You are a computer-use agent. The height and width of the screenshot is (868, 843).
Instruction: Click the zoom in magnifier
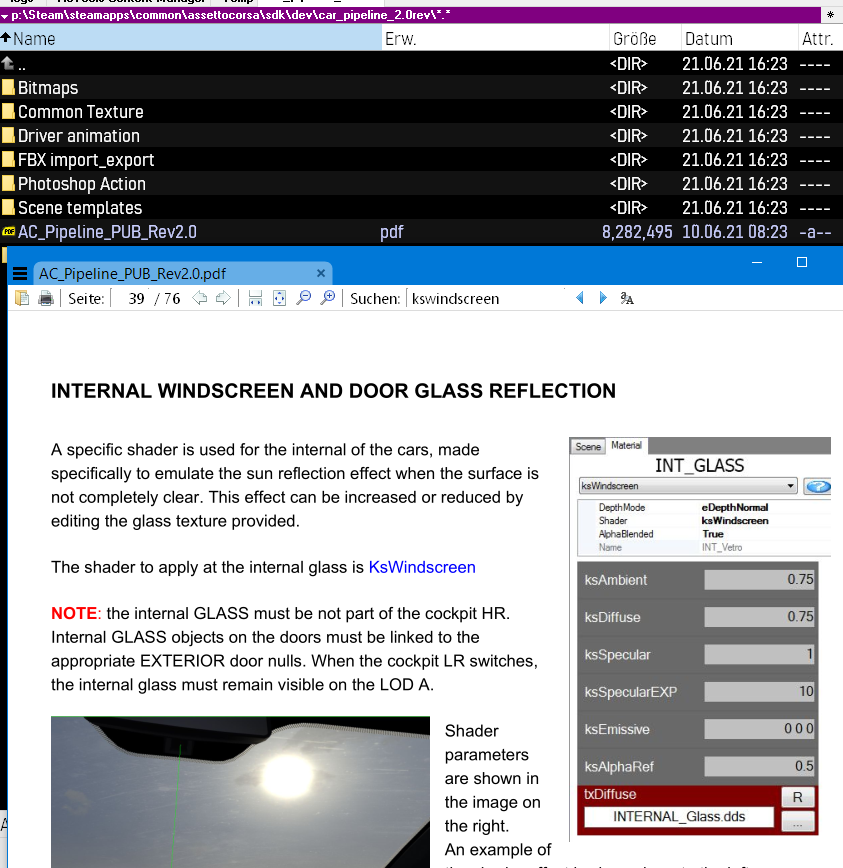click(x=326, y=298)
